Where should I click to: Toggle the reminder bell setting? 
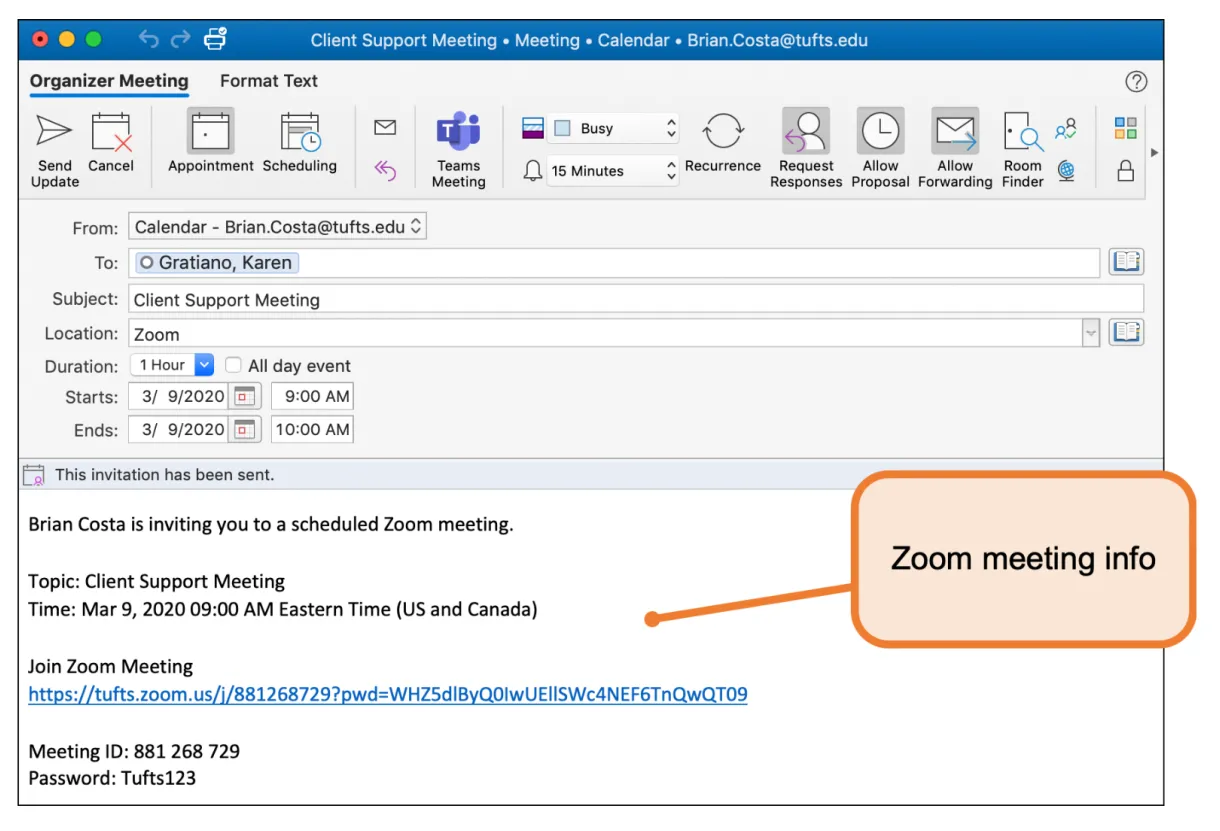click(x=533, y=171)
